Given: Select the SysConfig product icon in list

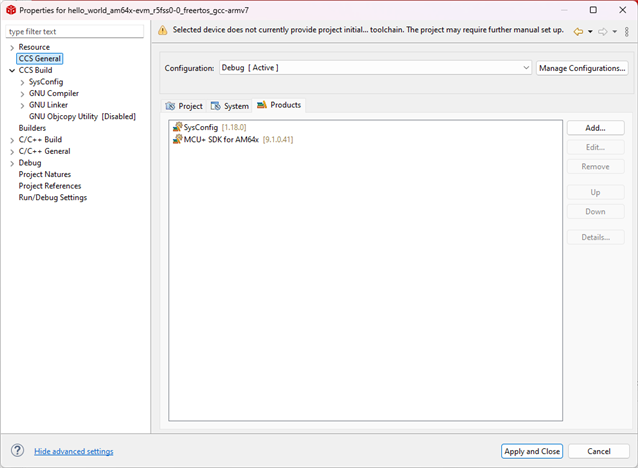Looking at the screenshot, I should [x=177, y=127].
